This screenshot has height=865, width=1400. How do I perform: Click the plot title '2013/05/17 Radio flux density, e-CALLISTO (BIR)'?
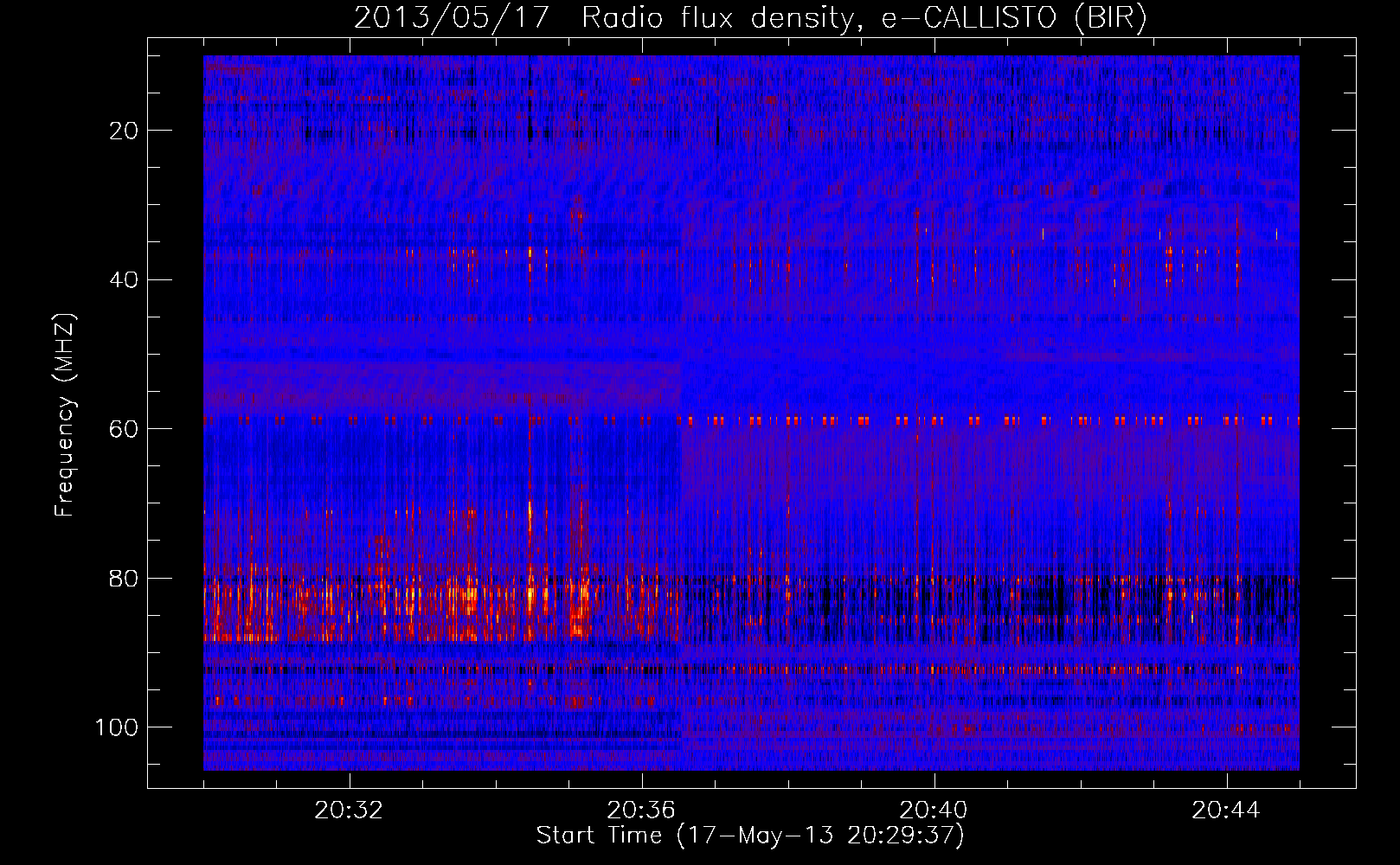click(x=750, y=18)
